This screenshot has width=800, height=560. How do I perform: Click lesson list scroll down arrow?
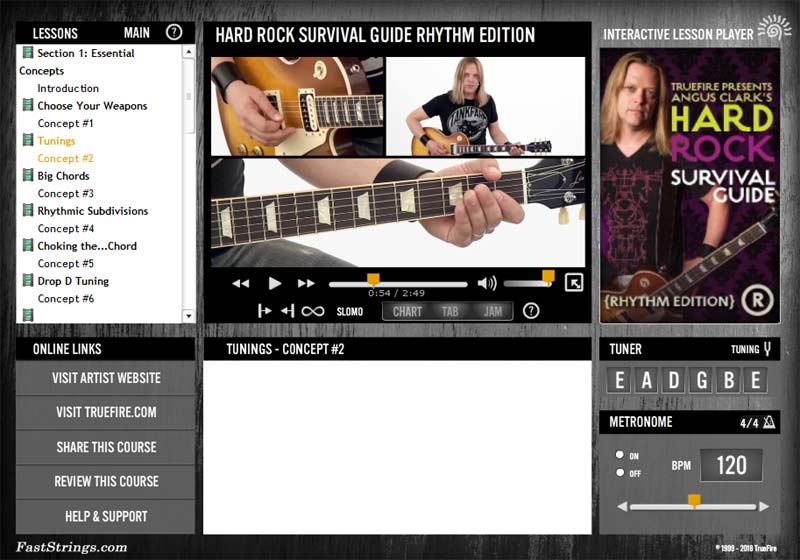189,316
